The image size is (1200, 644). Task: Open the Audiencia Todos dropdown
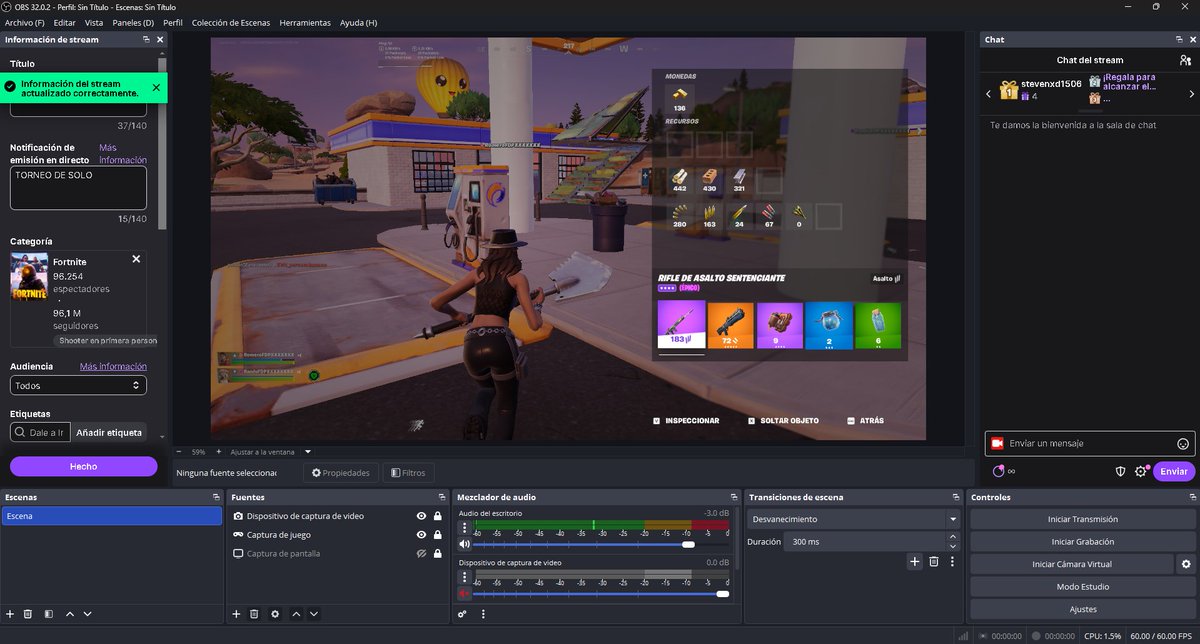click(x=78, y=385)
